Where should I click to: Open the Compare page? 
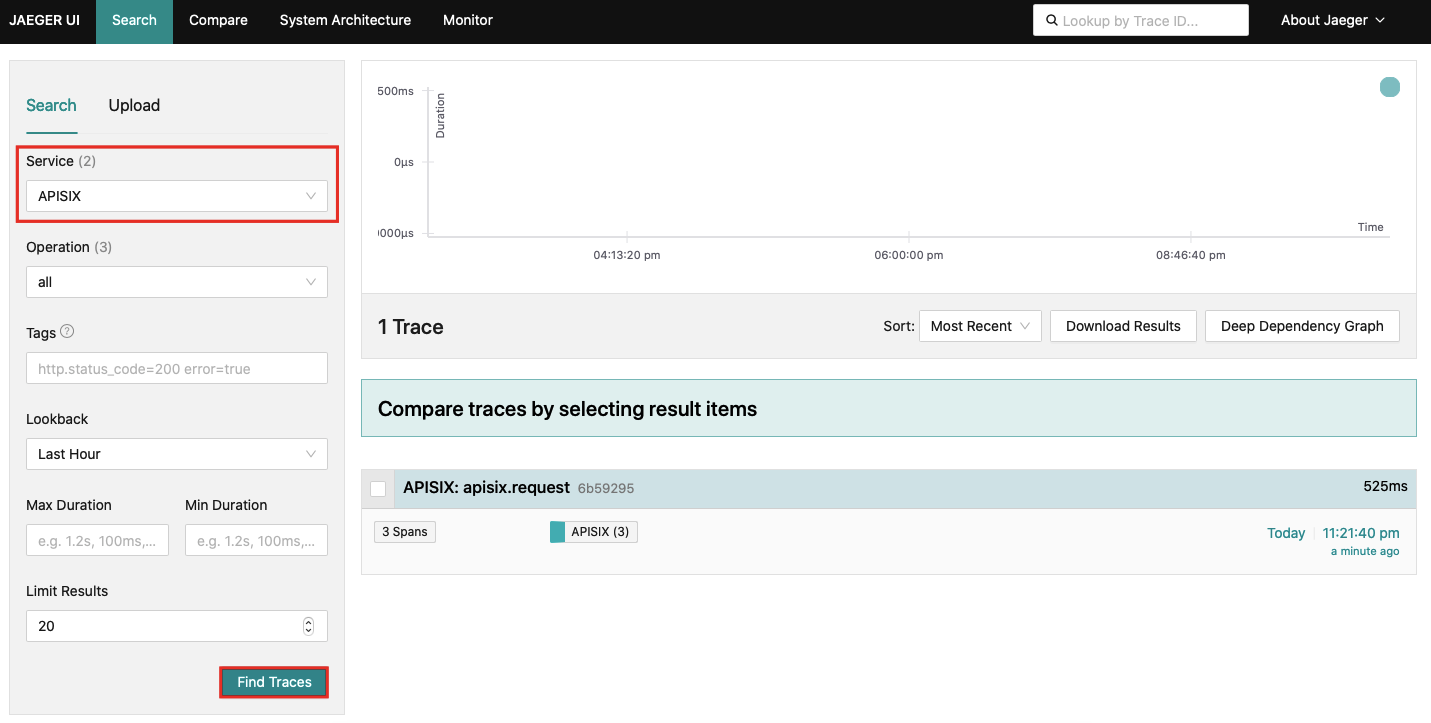pos(218,21)
